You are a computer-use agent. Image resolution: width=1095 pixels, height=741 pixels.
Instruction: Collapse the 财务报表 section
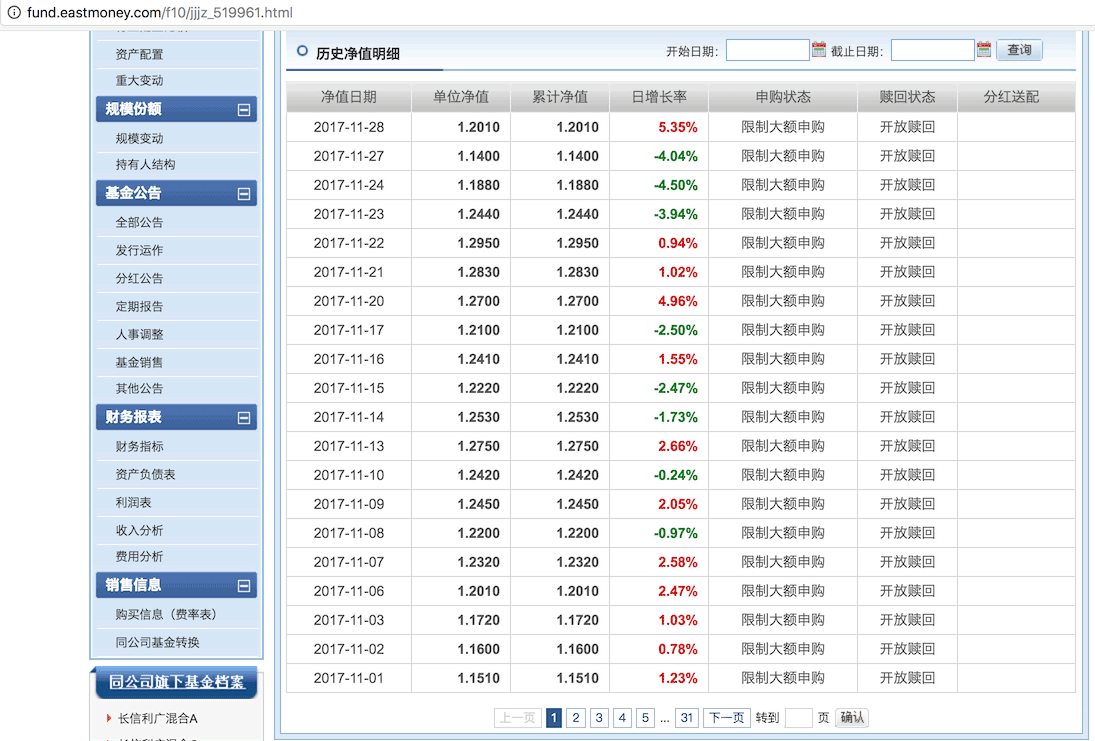pos(244,418)
